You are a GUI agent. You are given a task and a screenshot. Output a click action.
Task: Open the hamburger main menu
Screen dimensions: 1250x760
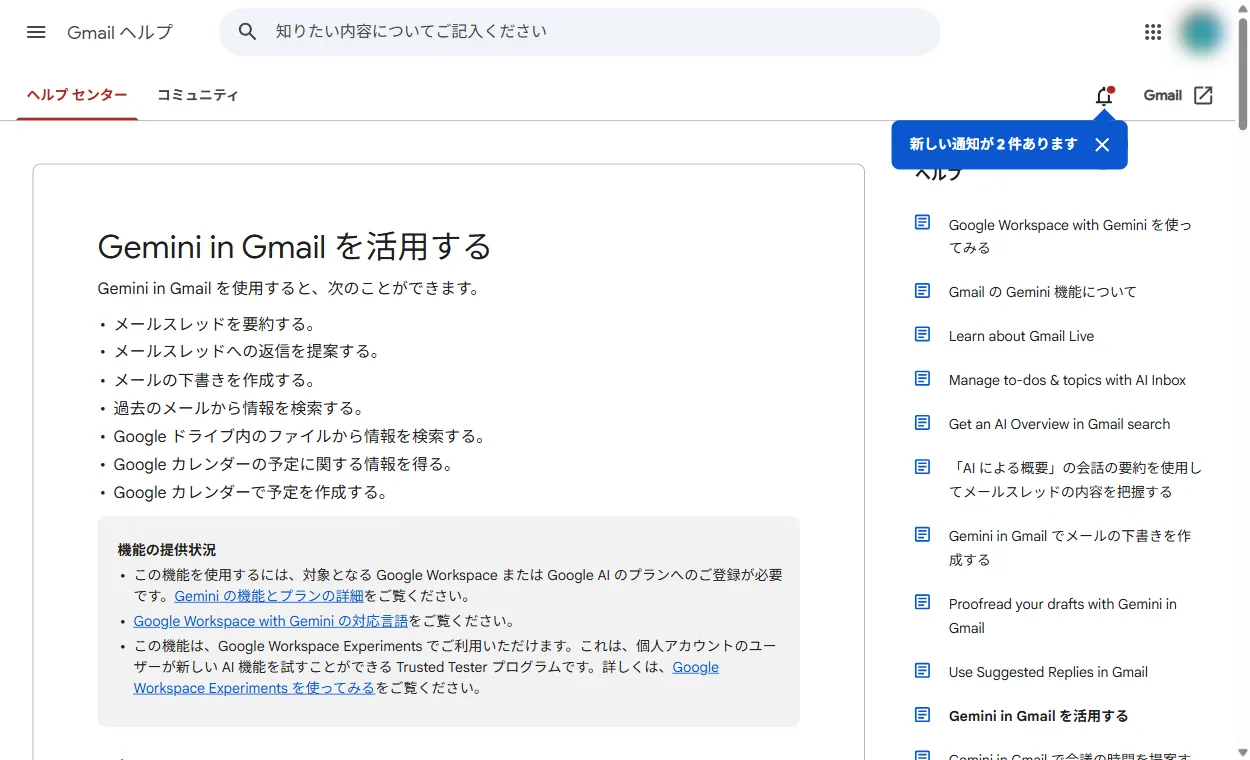(36, 32)
